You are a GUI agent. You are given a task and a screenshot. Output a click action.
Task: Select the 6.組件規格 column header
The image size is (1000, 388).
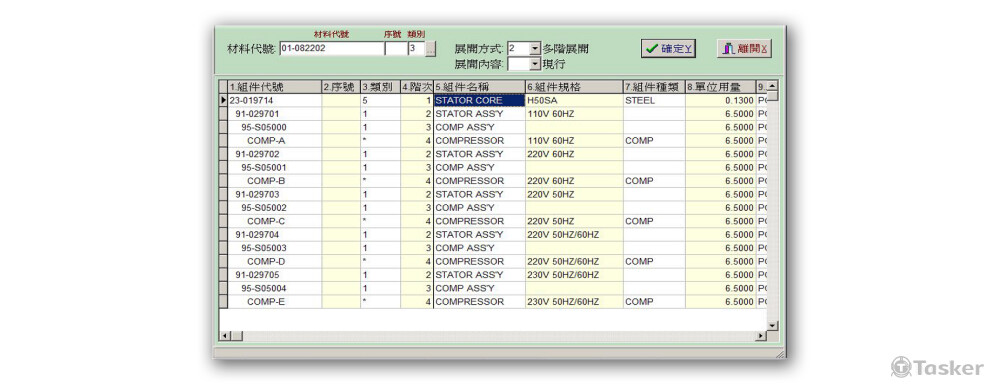(x=575, y=87)
